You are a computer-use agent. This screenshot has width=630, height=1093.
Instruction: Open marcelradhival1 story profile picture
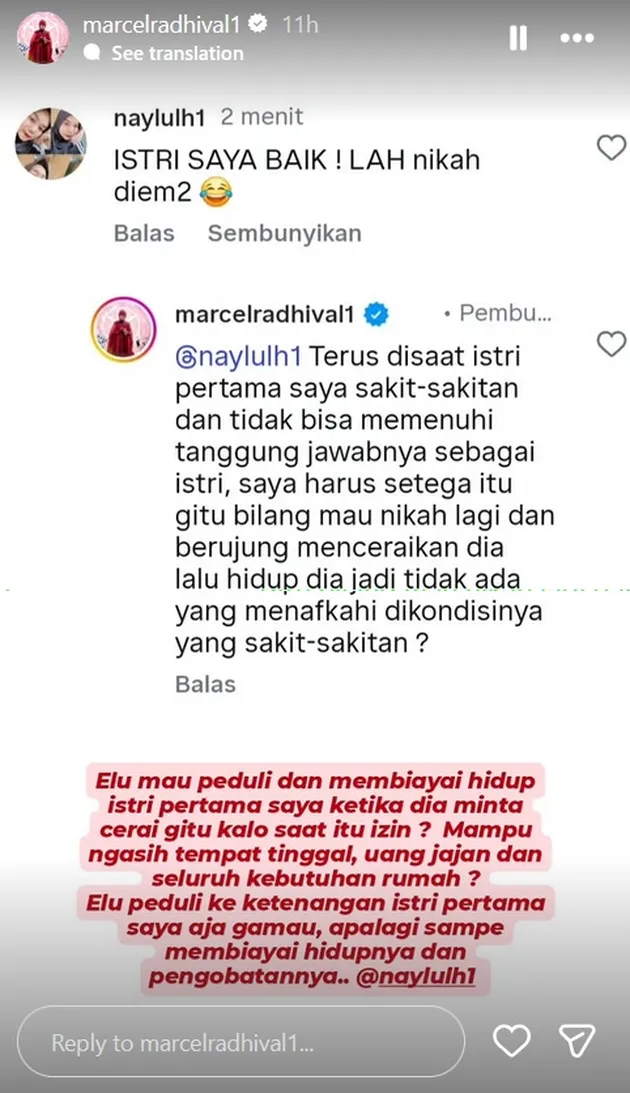43,38
